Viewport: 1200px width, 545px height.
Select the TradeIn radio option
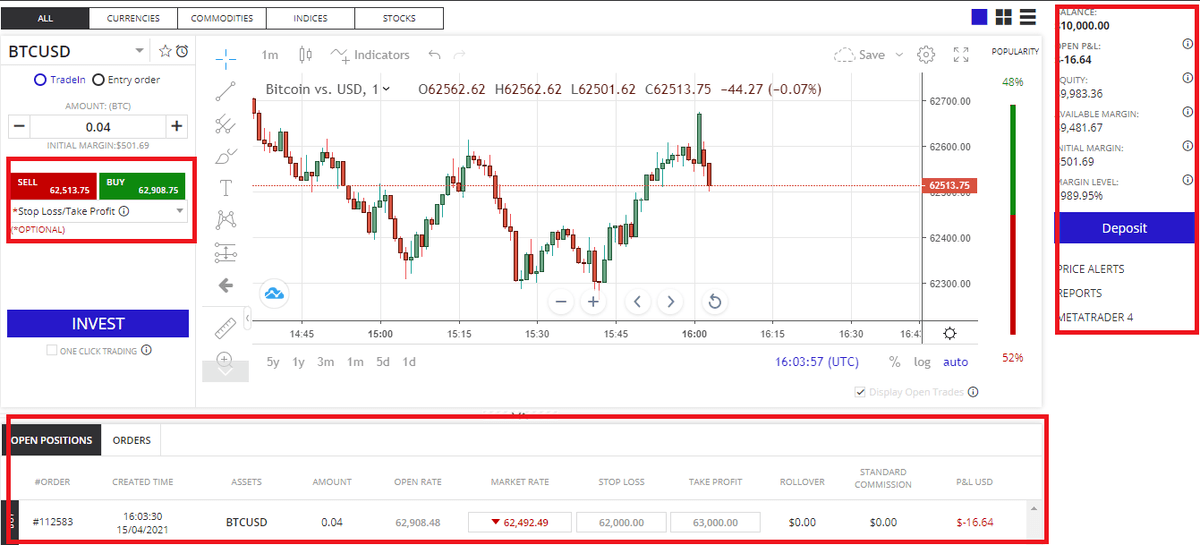point(41,80)
